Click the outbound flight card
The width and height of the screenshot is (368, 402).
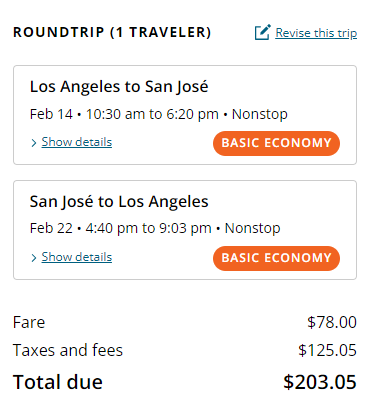[185, 115]
